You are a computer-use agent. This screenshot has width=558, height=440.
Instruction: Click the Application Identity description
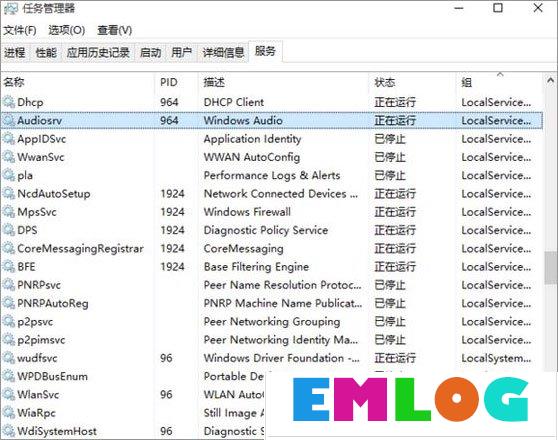click(252, 139)
